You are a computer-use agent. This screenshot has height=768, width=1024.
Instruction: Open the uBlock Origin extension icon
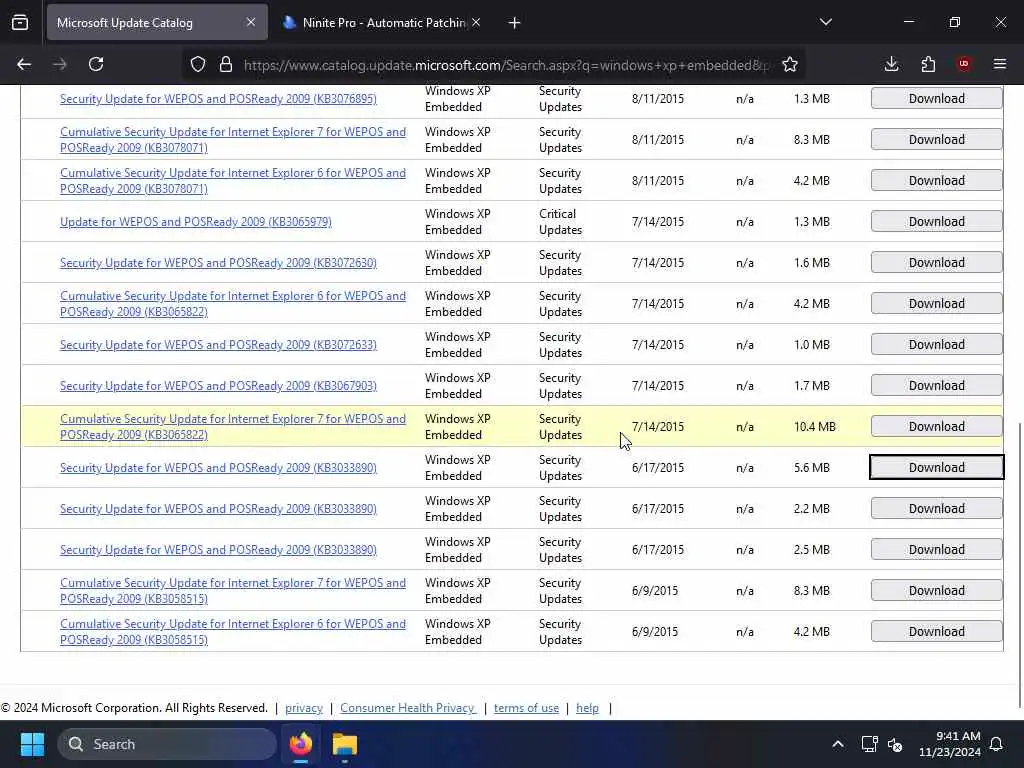(964, 64)
